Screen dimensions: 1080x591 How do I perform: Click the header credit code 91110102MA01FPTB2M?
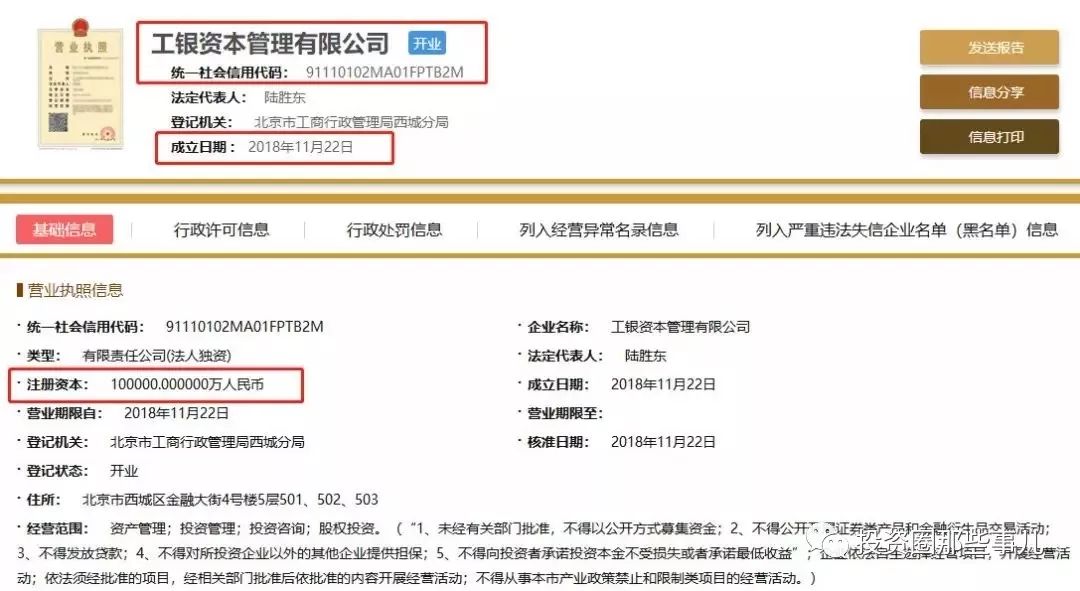pyautogui.click(x=384, y=72)
